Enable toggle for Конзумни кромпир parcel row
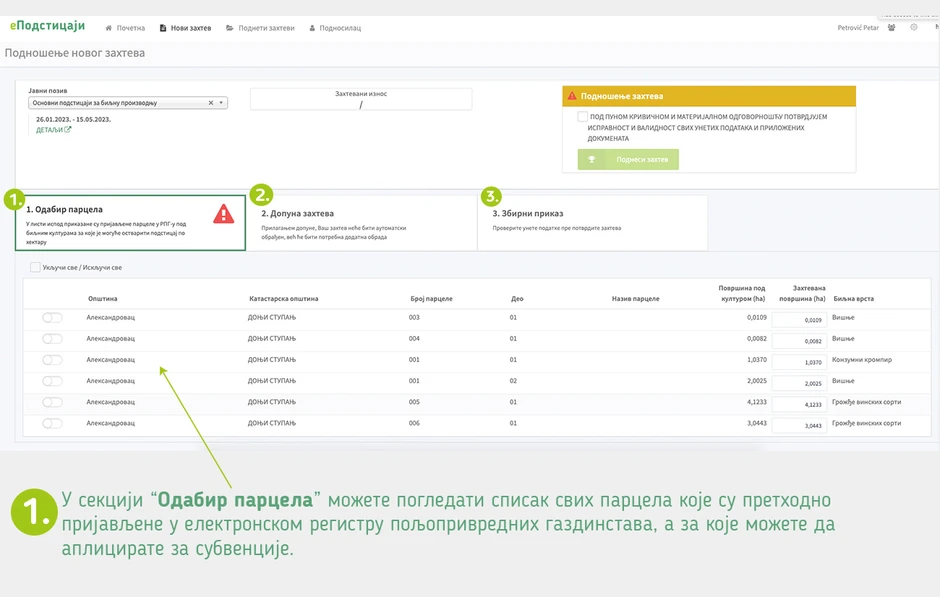940x597 pixels. 52,360
